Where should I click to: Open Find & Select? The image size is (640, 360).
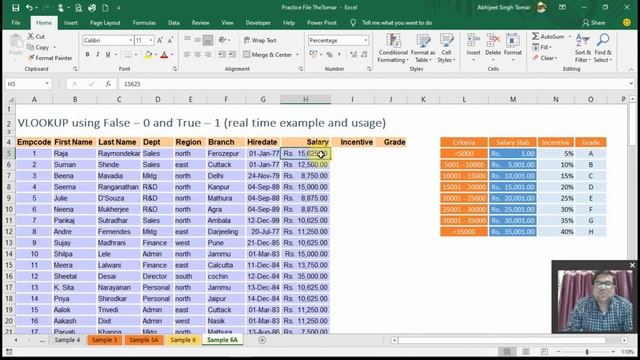pyautogui.click(x=603, y=48)
